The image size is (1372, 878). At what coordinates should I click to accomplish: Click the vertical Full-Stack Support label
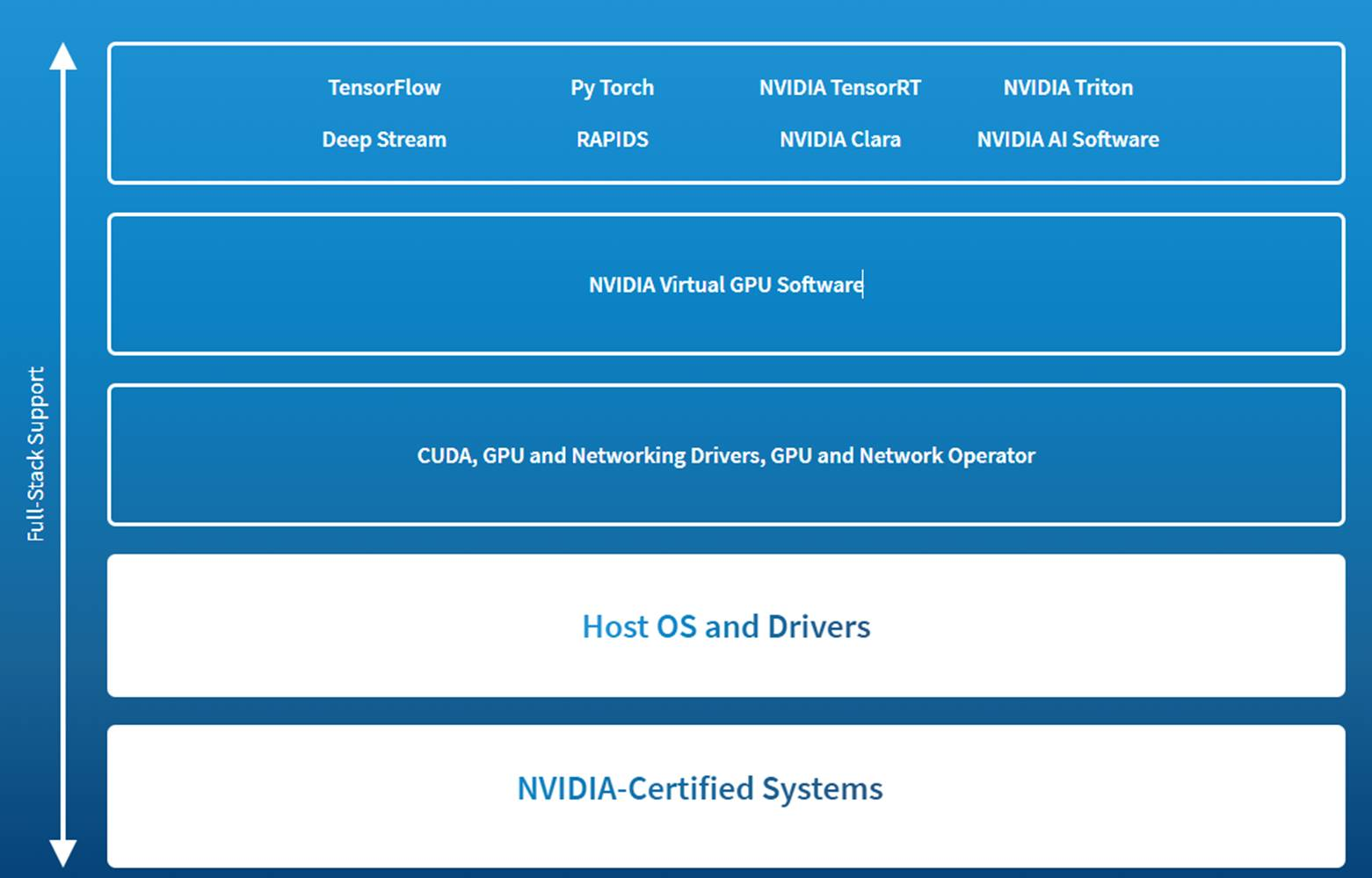coord(36,454)
